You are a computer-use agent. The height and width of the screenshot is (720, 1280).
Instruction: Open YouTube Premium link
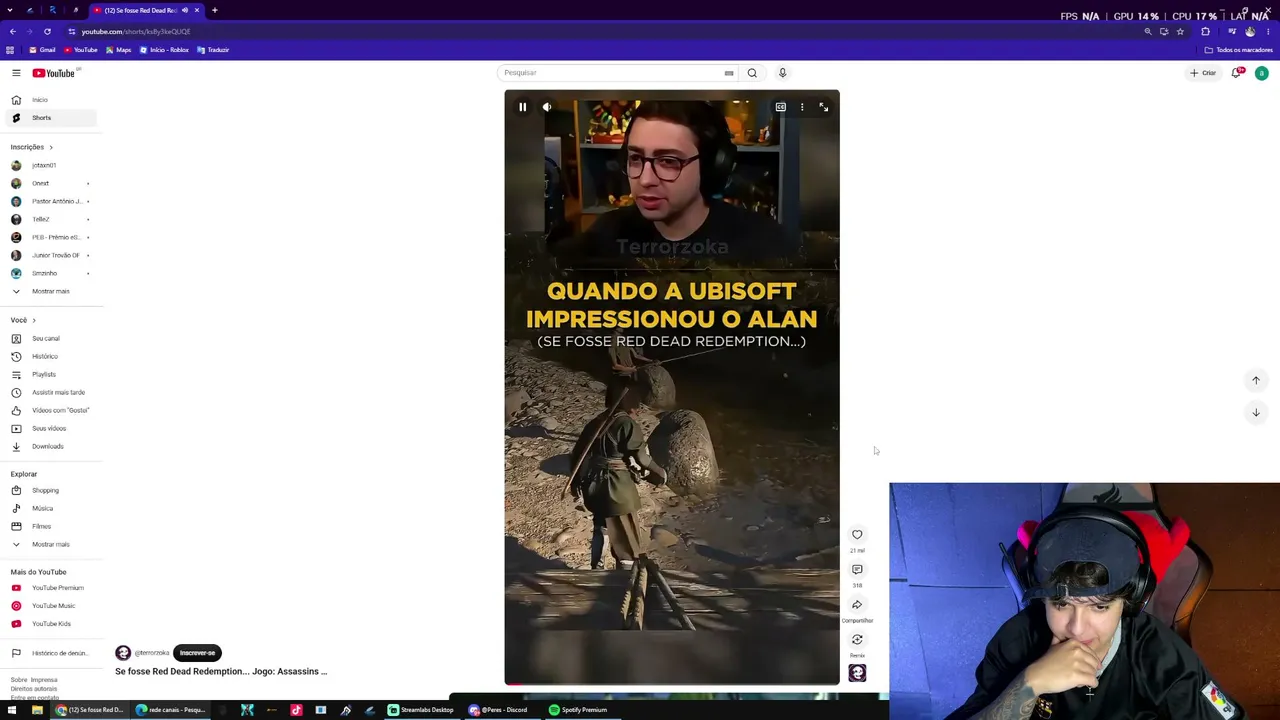pyautogui.click(x=50, y=588)
